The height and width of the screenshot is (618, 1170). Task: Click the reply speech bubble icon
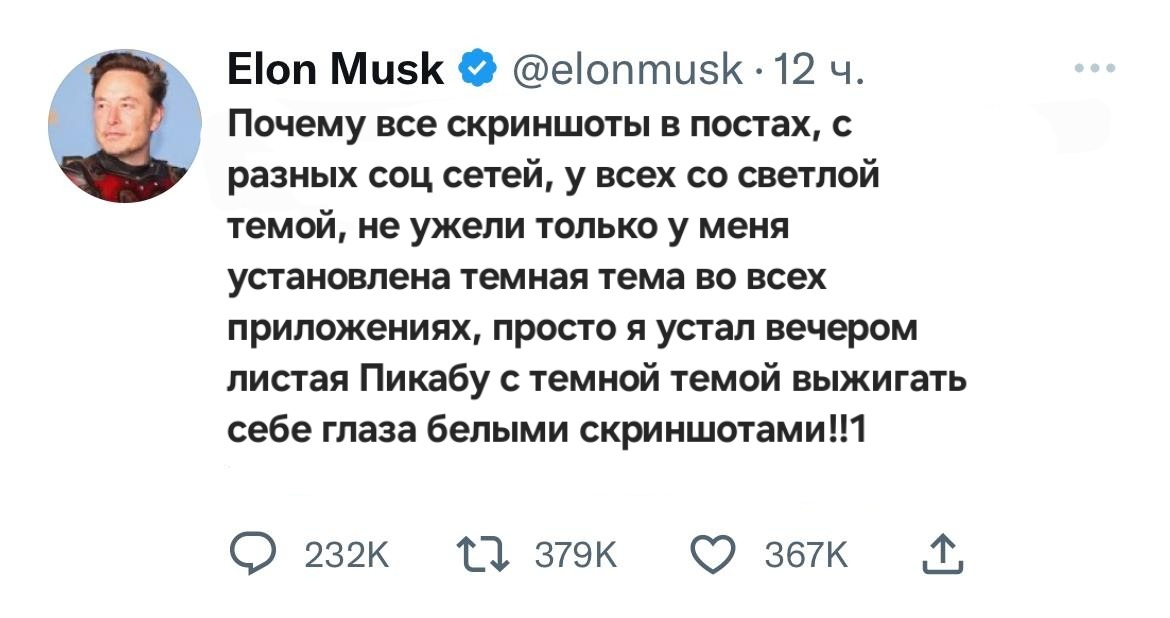[249, 551]
